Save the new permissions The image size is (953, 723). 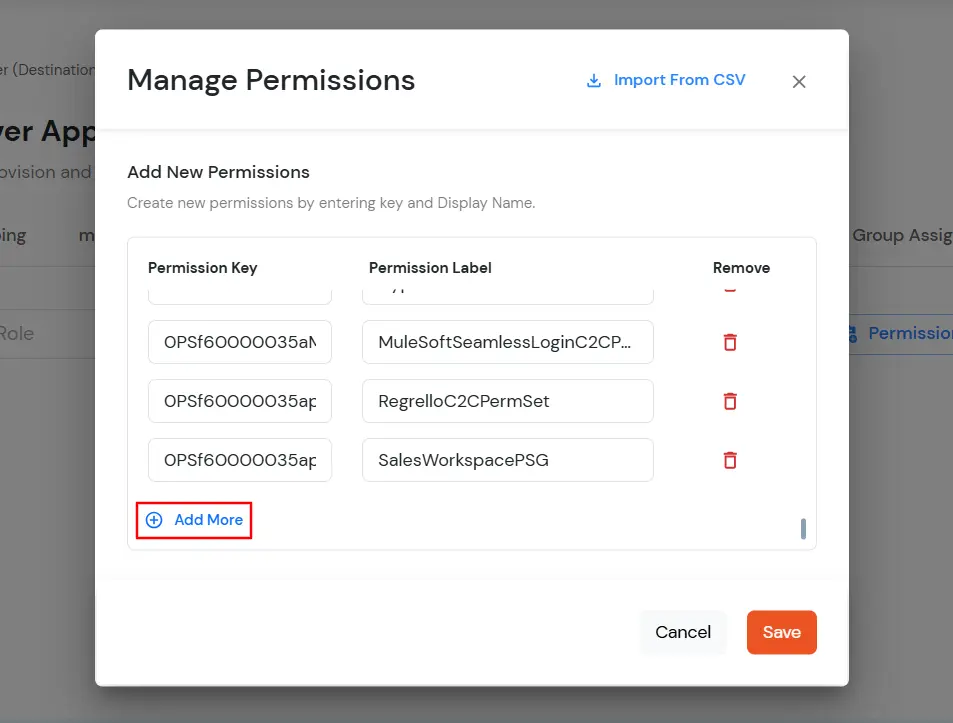[781, 632]
